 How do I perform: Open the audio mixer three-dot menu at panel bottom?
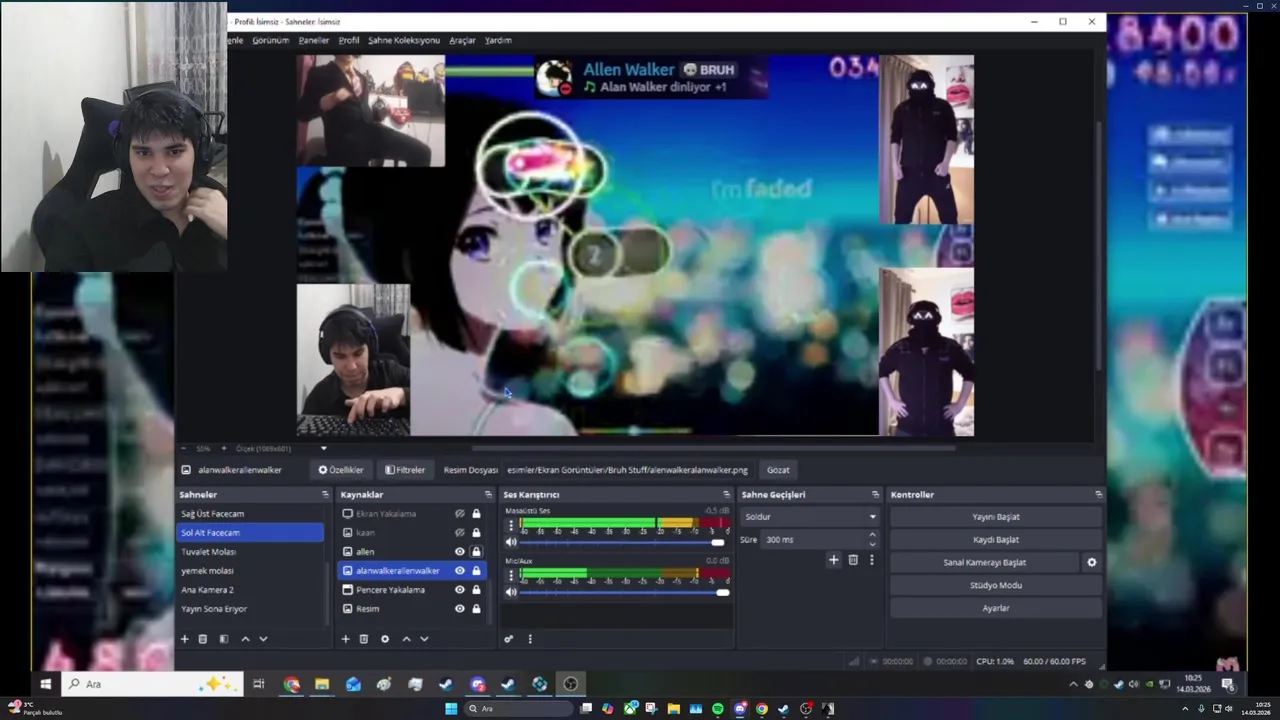[x=530, y=639]
